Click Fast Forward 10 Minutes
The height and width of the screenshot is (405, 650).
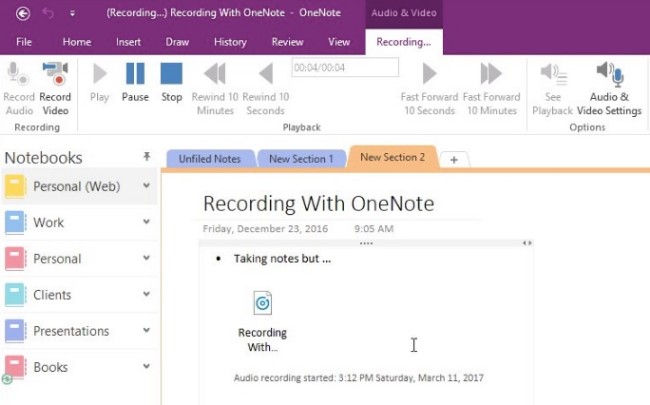coord(492,88)
